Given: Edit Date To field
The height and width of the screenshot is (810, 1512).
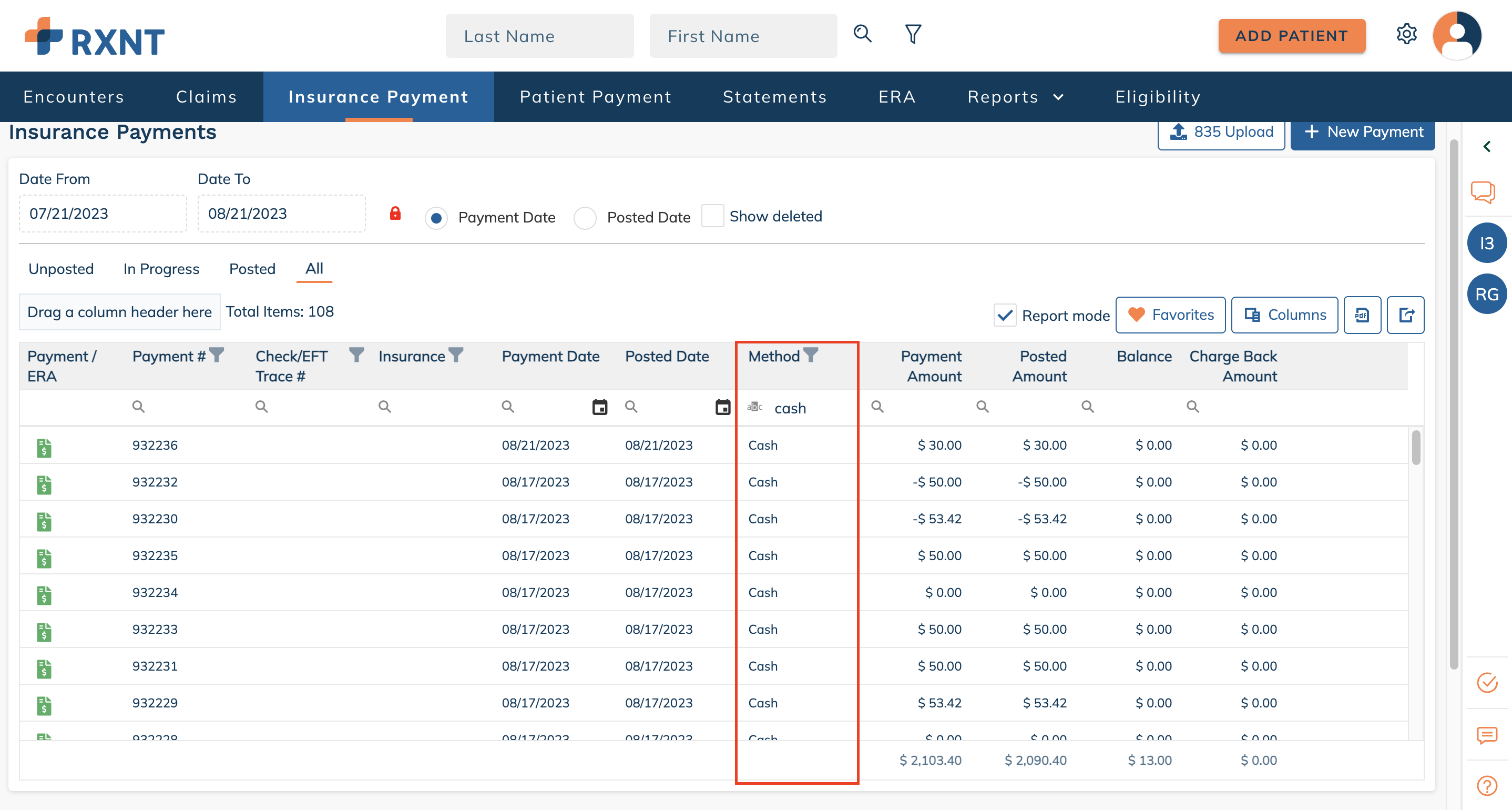Looking at the screenshot, I should [281, 213].
